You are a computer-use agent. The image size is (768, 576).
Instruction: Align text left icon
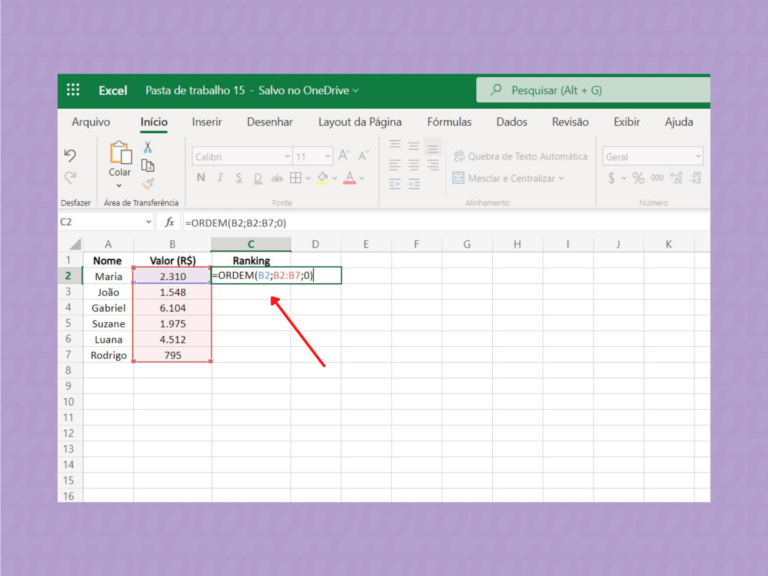(395, 165)
